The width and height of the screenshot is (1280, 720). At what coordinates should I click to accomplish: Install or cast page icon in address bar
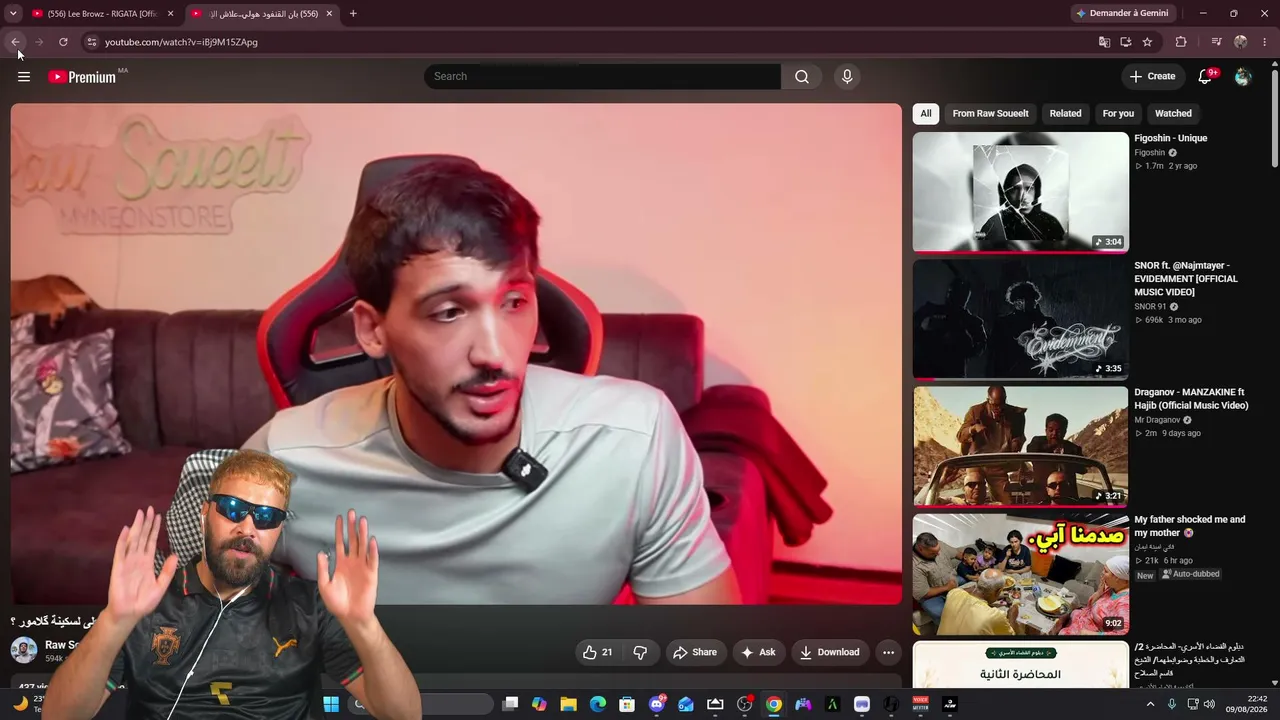[x=1126, y=42]
